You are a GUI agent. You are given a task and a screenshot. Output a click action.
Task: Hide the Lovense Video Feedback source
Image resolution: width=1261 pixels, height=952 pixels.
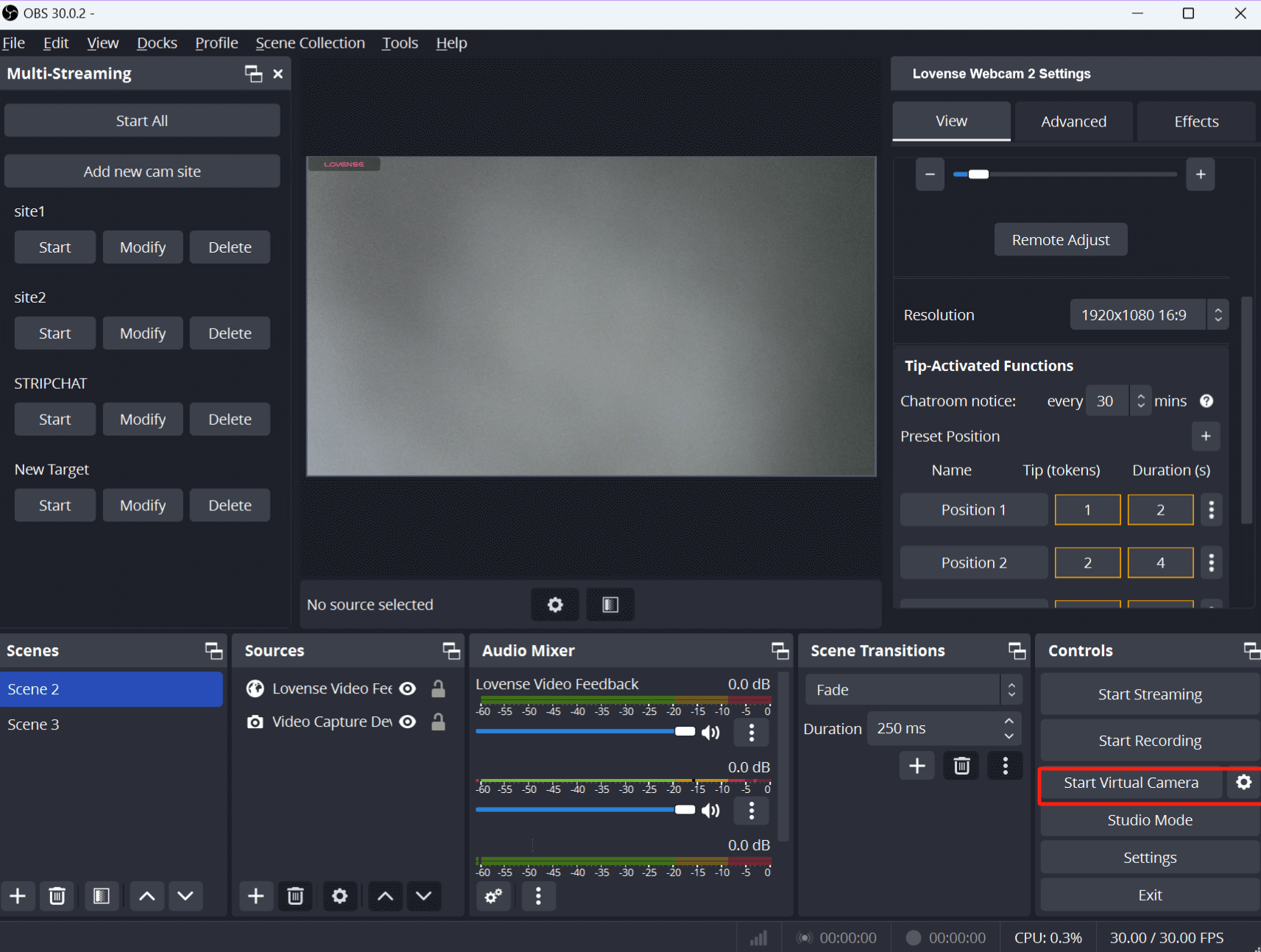408,688
